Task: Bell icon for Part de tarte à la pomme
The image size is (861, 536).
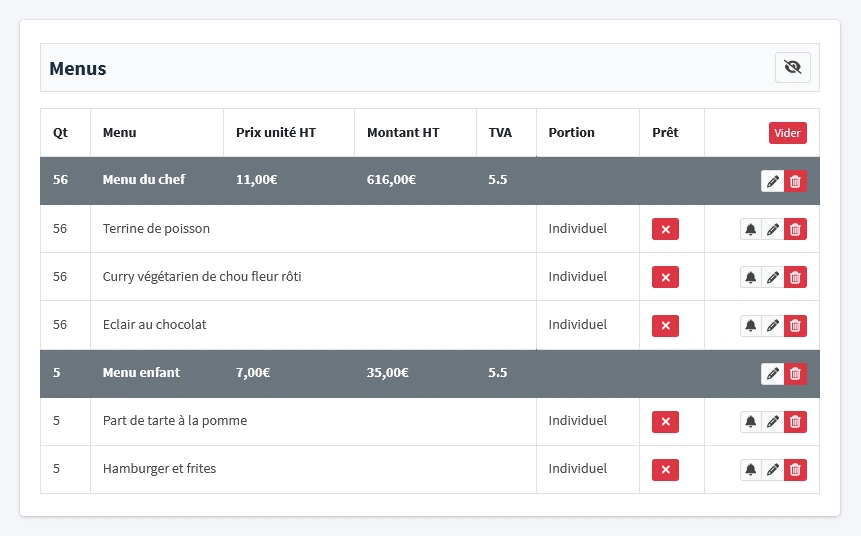Action: click(x=751, y=422)
